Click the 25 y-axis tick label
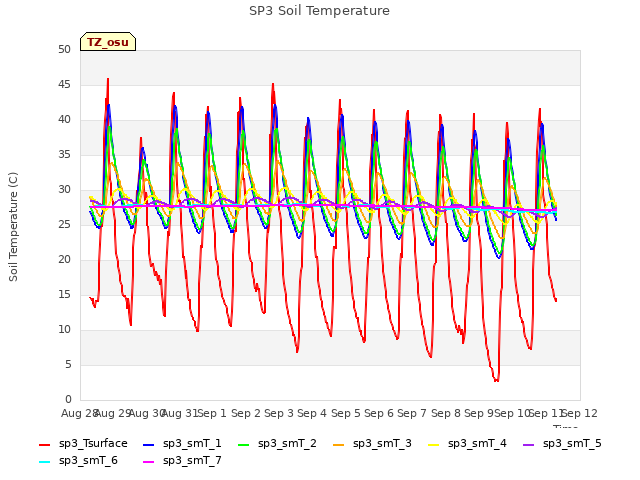 [x=64, y=224]
